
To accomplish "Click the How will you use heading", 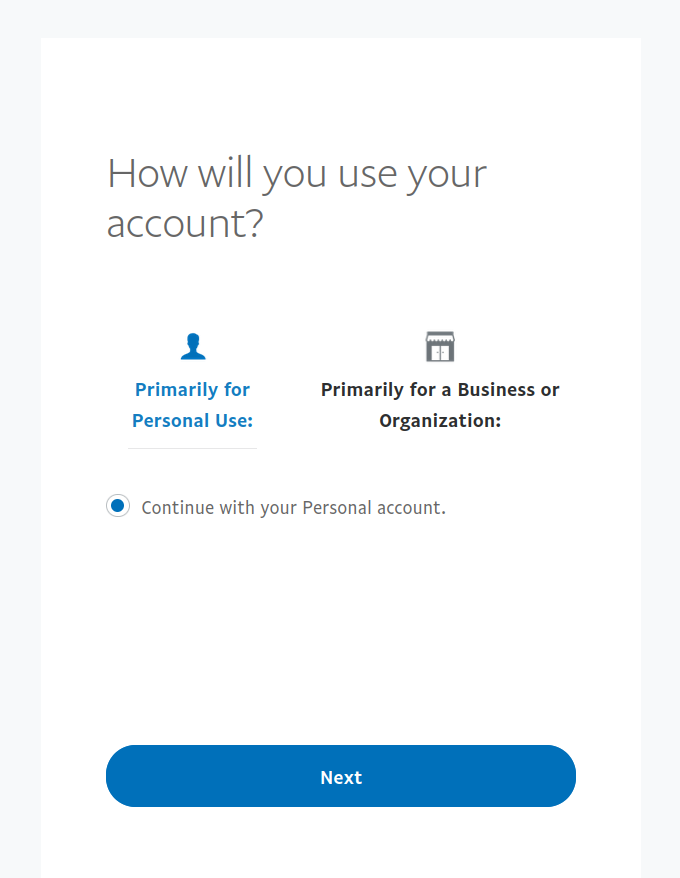I will click(296, 197).
